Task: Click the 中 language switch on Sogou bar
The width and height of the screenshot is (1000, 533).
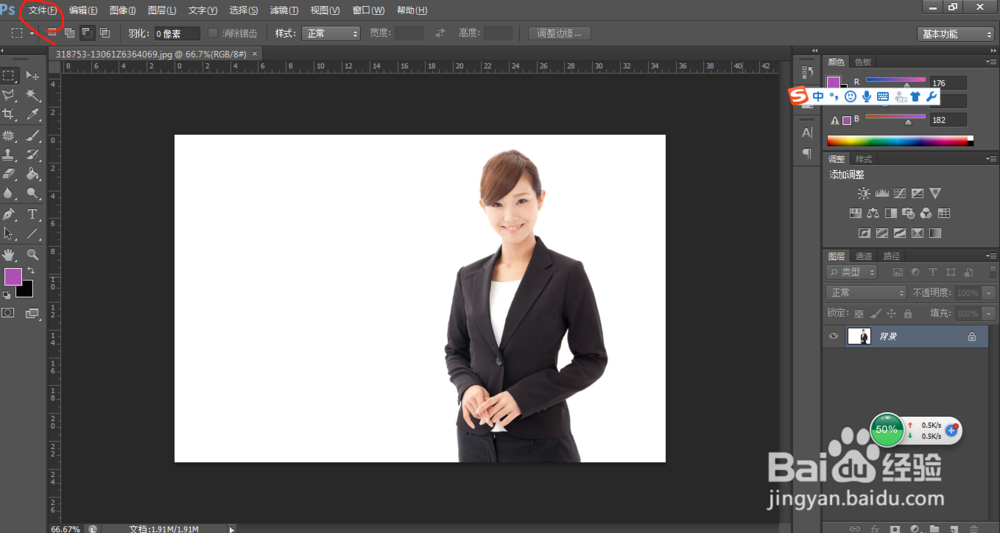Action: pos(818,96)
